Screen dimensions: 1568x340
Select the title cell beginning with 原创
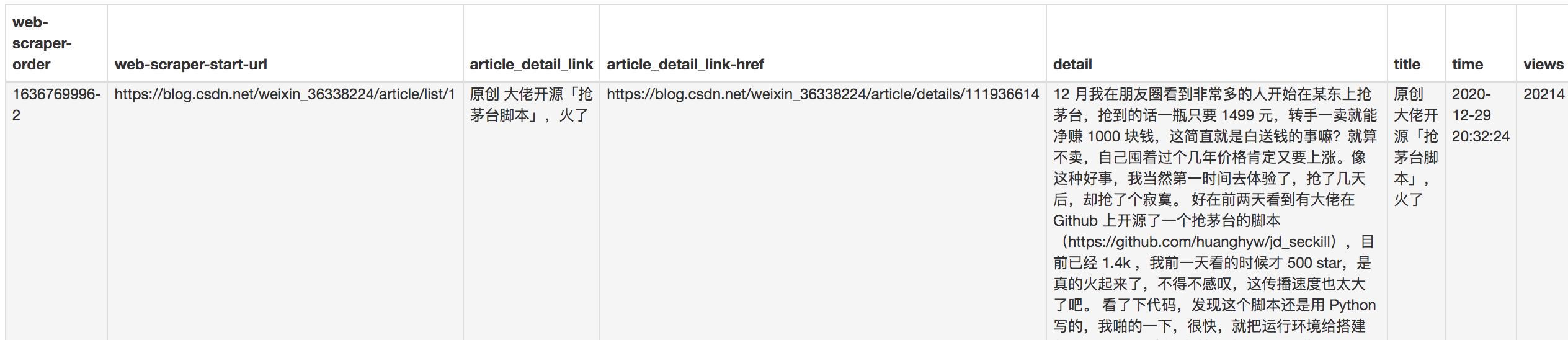1415,146
